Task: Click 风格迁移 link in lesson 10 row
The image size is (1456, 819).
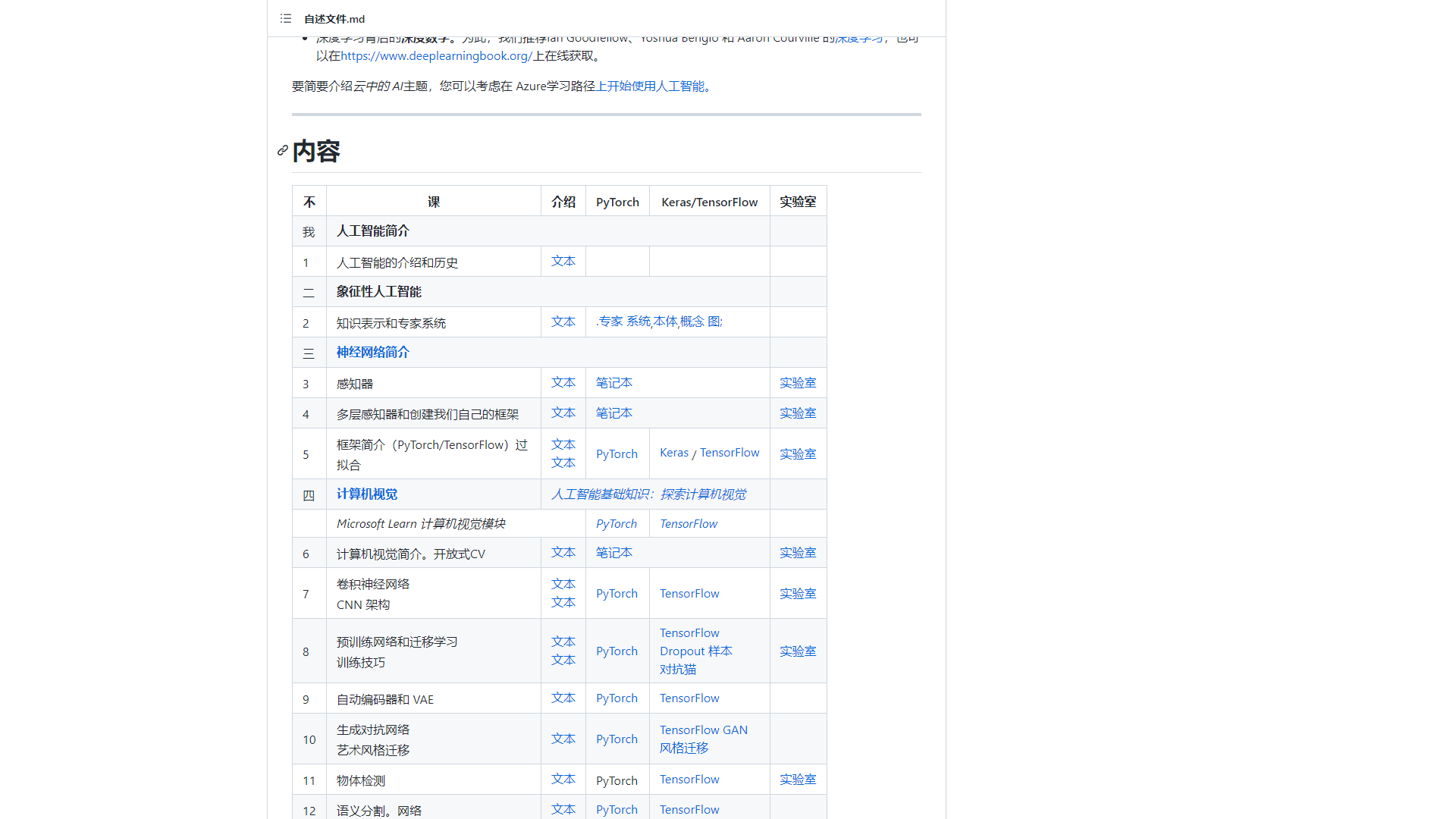Action: [683, 748]
